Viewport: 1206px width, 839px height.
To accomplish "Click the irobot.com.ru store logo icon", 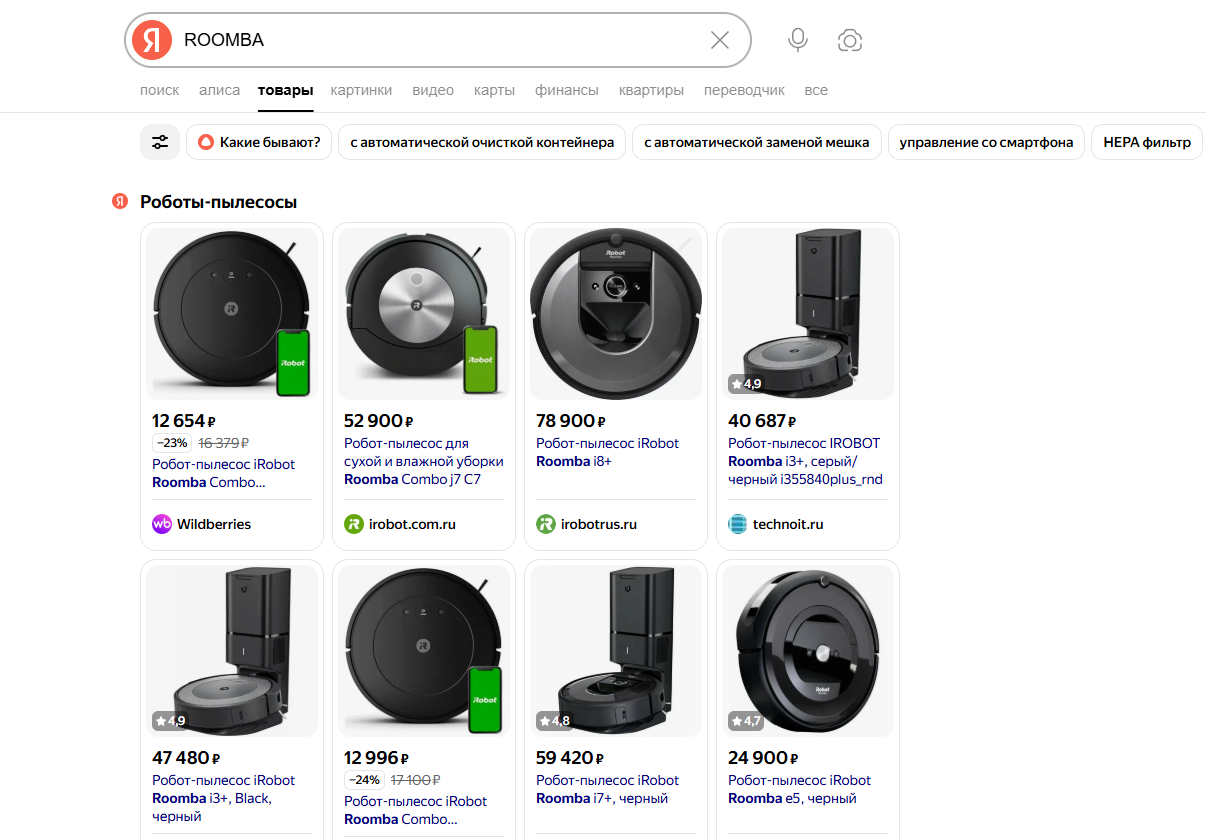I will [x=354, y=524].
